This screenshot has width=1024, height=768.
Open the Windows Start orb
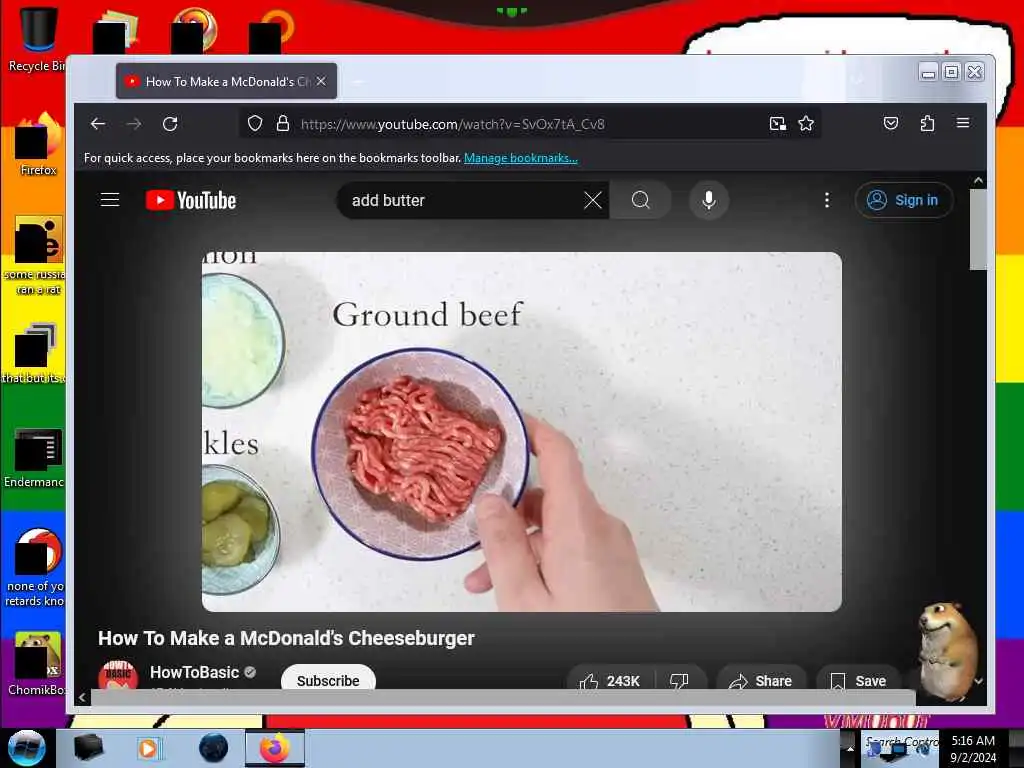(26, 748)
